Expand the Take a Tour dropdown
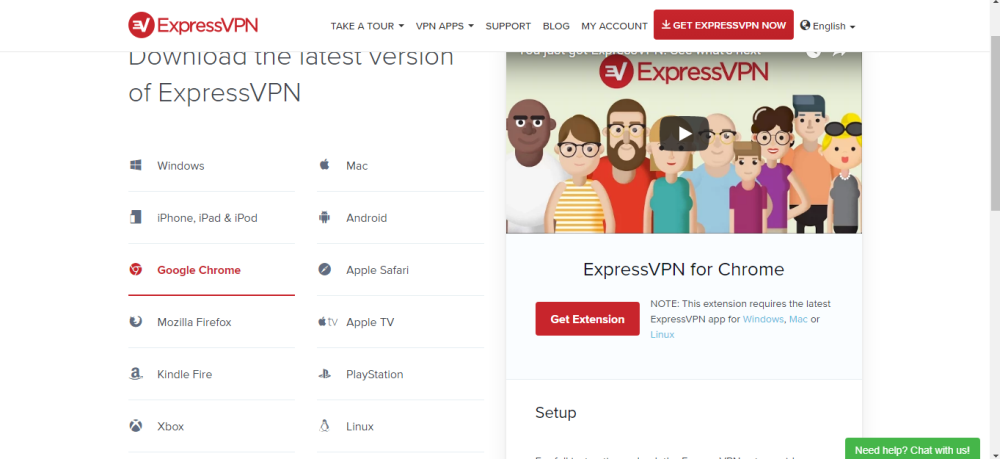This screenshot has height=459, width=1000. click(x=367, y=26)
